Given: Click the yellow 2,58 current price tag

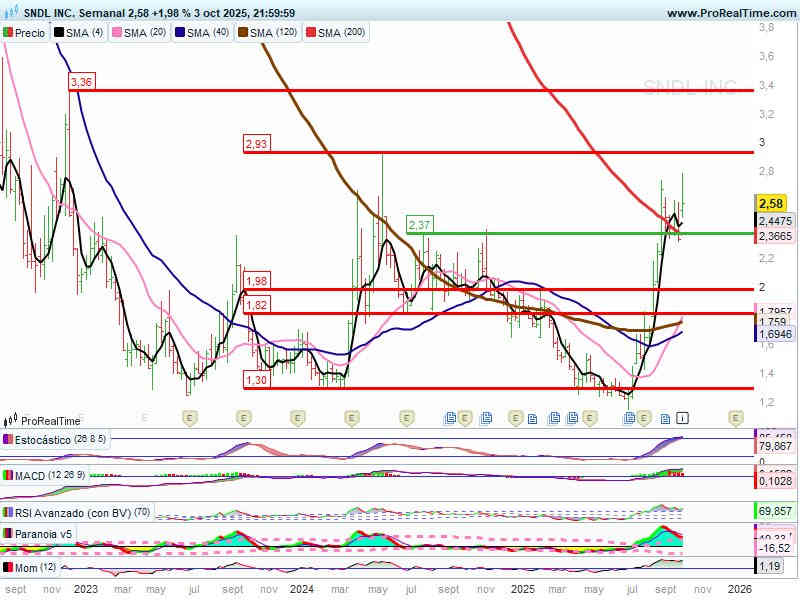Looking at the screenshot, I should (769, 202).
